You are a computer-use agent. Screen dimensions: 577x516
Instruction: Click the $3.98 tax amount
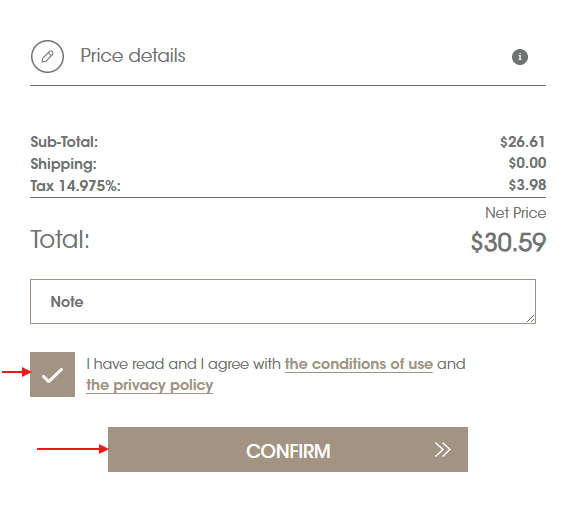[527, 185]
